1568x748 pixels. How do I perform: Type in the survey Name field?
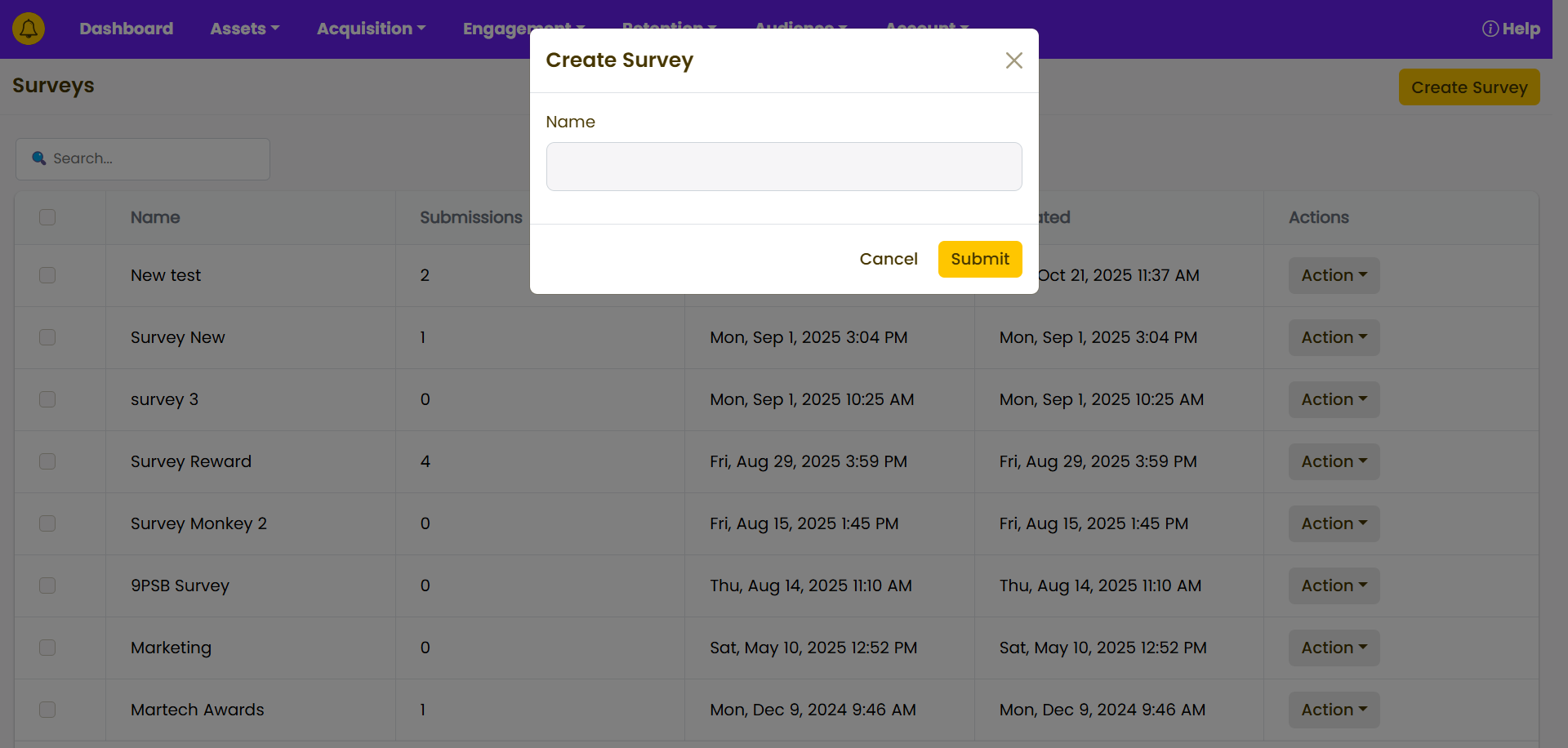(783, 167)
